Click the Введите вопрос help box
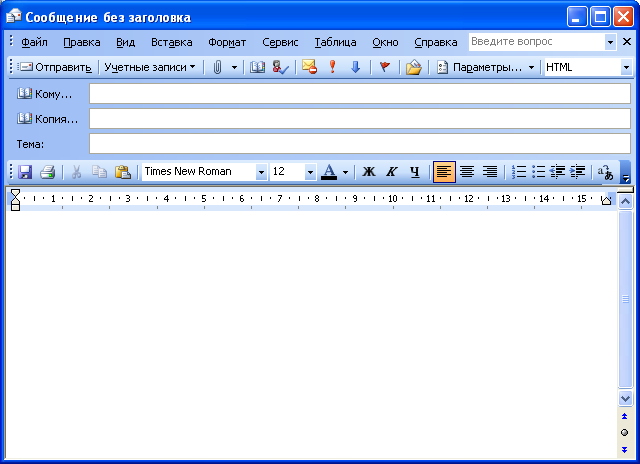 [x=537, y=42]
